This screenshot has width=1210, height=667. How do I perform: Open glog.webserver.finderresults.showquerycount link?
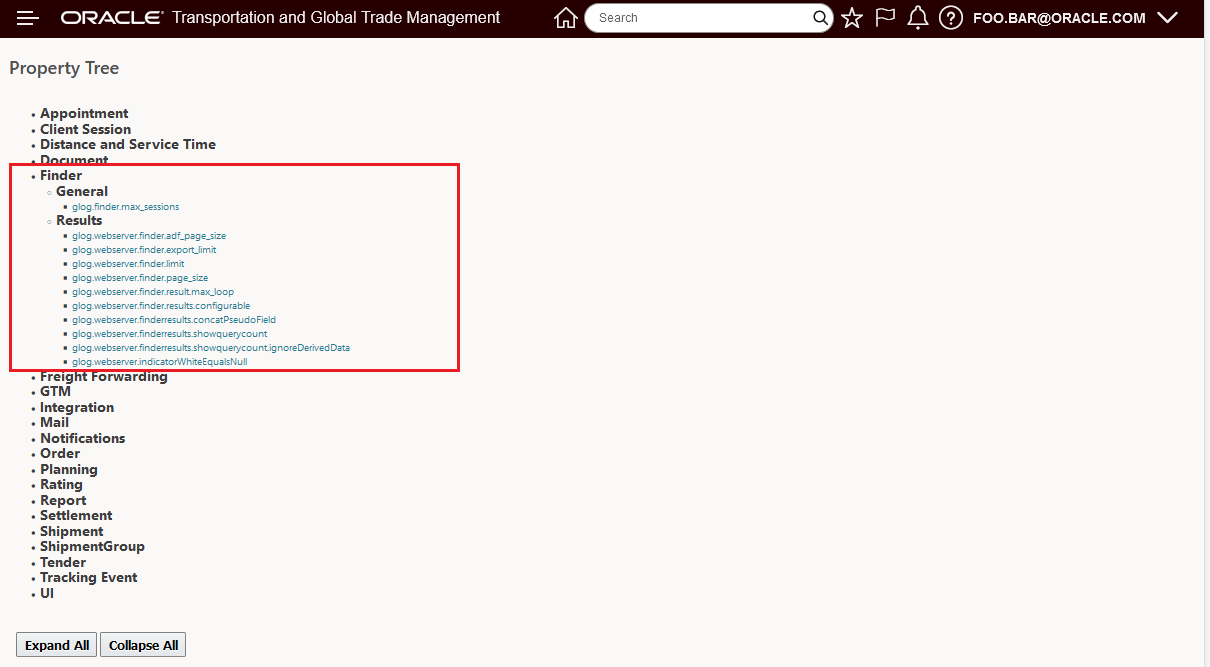click(x=170, y=334)
